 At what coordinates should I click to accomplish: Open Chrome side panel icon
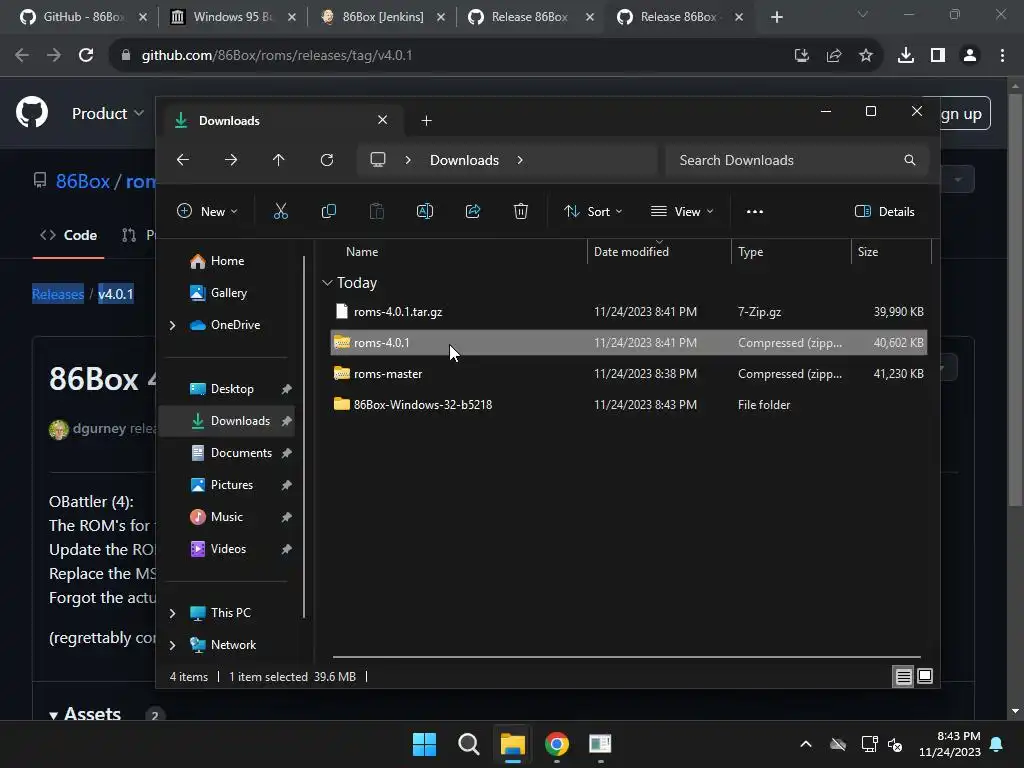point(938,56)
